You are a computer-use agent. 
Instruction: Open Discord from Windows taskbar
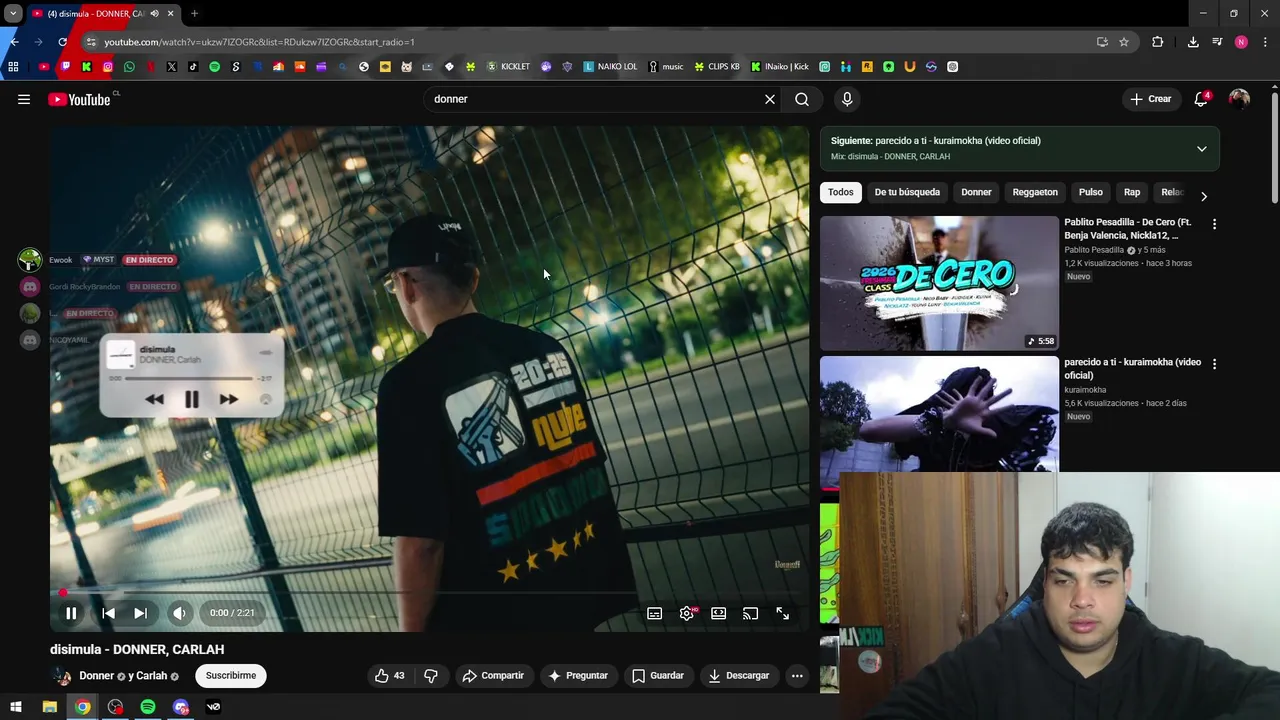(181, 707)
